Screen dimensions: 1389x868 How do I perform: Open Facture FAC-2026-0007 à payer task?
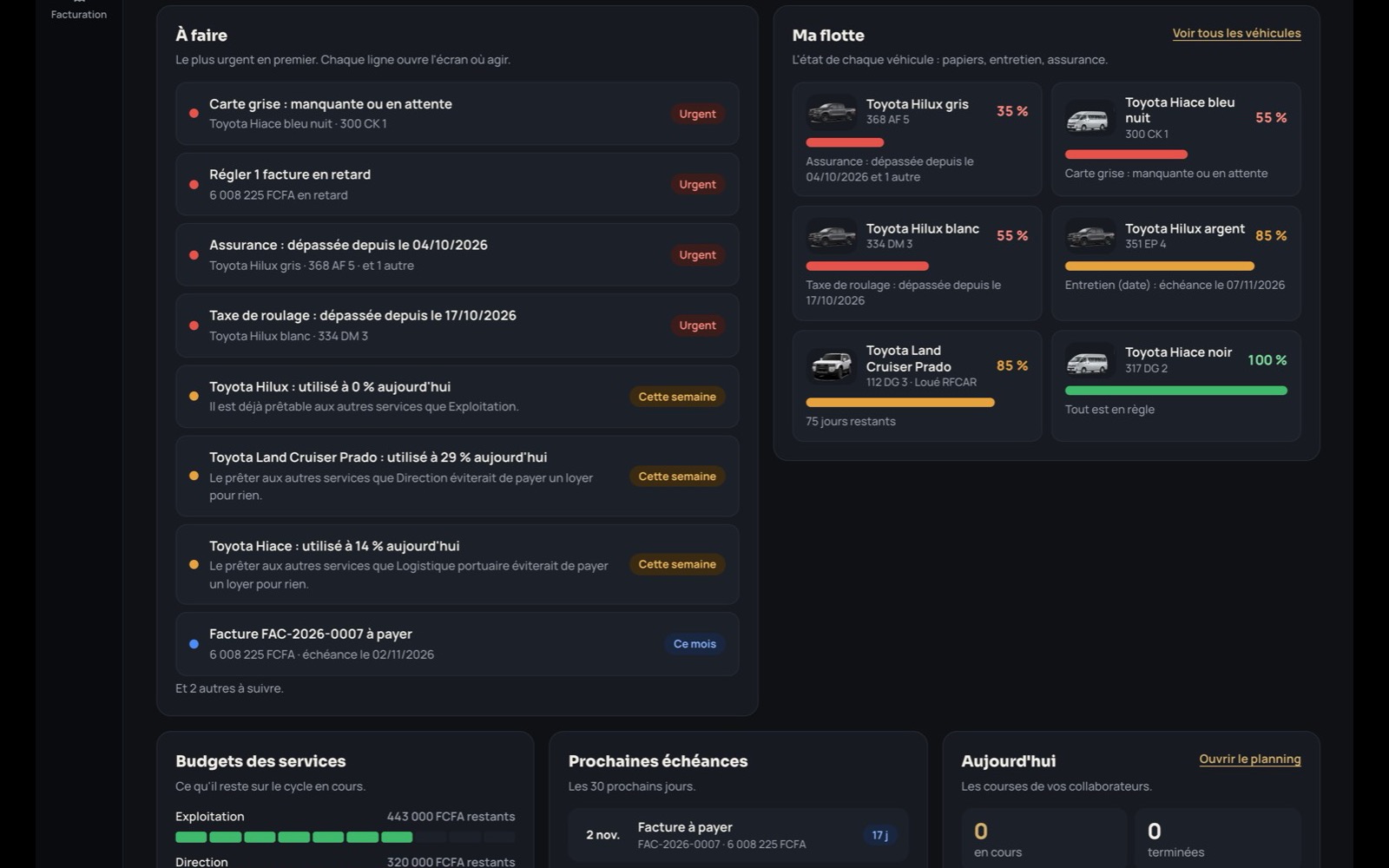(x=457, y=644)
